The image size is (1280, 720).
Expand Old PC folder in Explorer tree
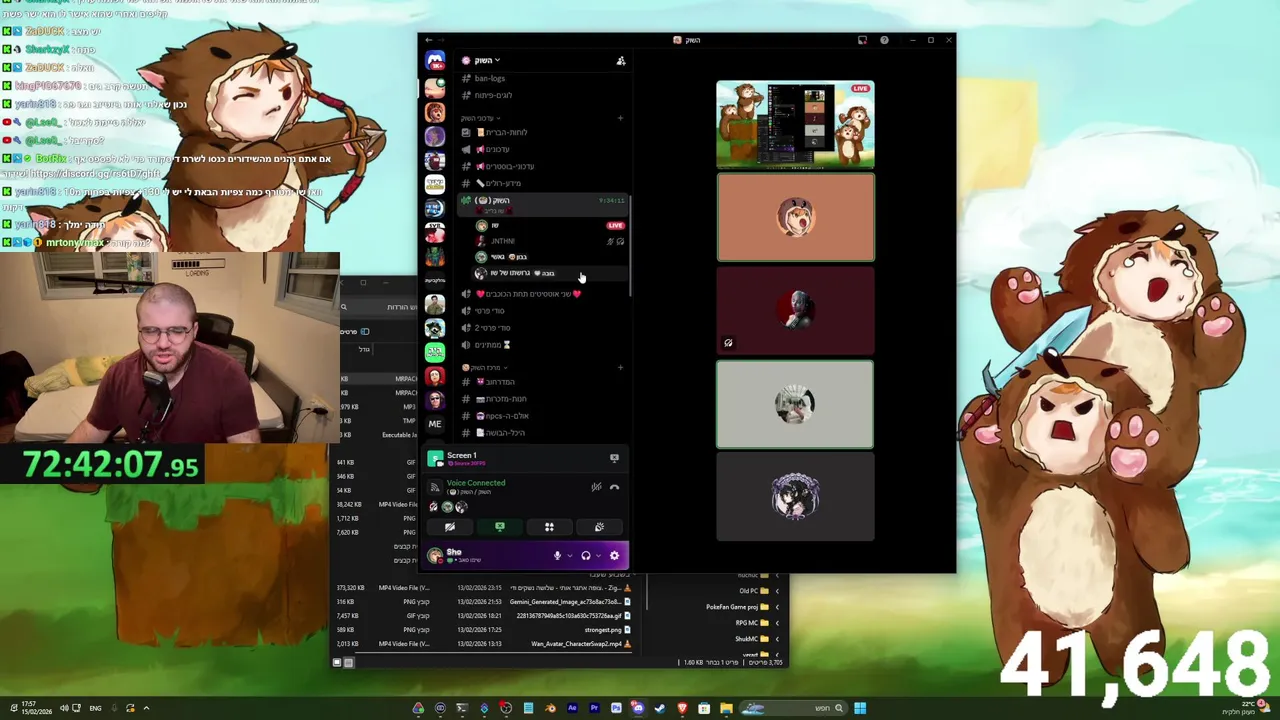[777, 591]
